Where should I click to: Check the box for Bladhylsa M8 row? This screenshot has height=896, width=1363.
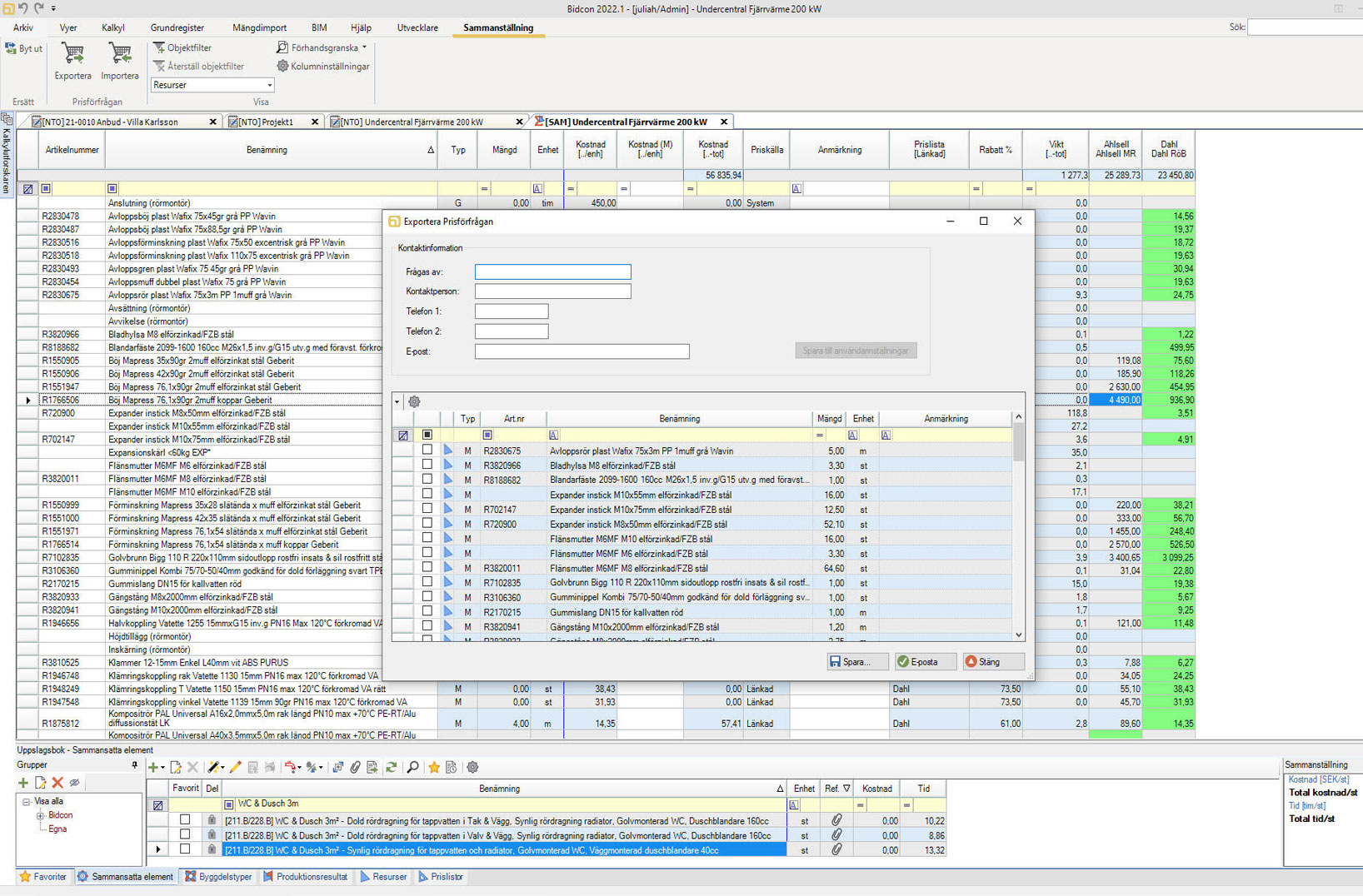[x=427, y=465]
